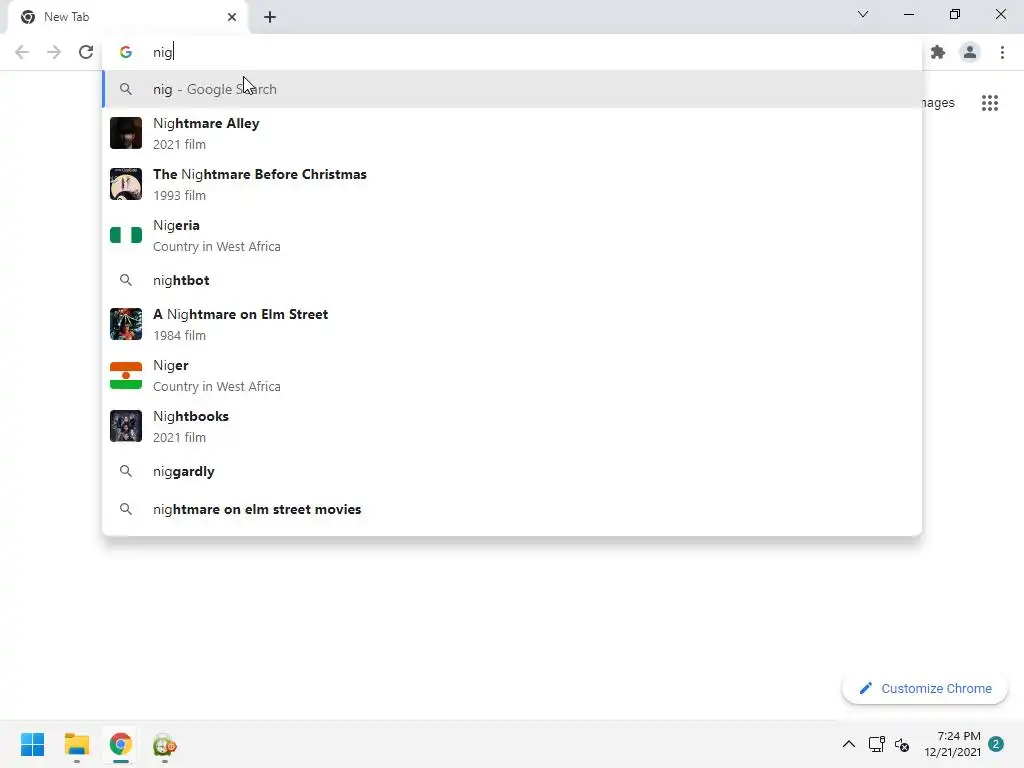
Task: Select the niggardly search suggestion
Action: click(512, 472)
